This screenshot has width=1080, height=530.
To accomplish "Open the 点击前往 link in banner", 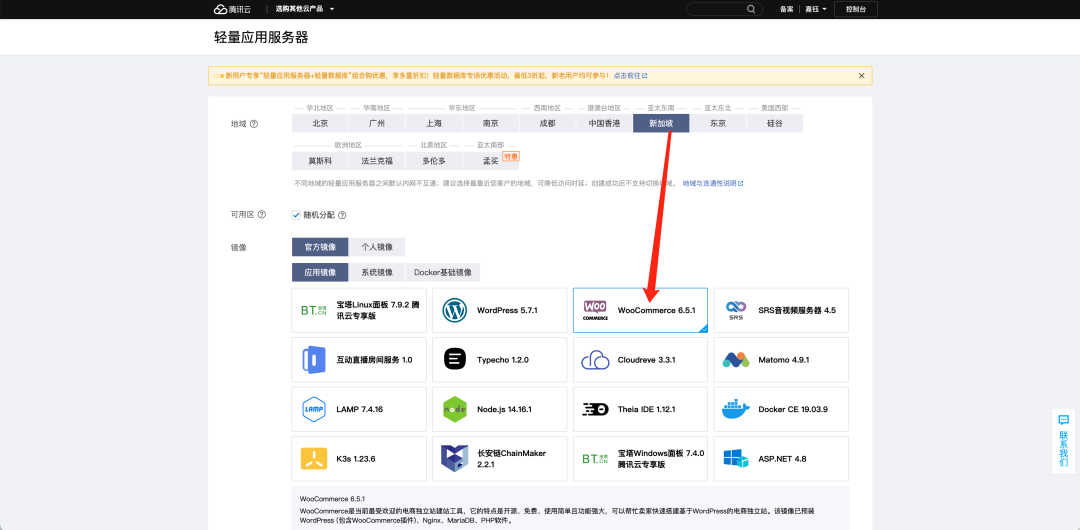I will click(630, 76).
